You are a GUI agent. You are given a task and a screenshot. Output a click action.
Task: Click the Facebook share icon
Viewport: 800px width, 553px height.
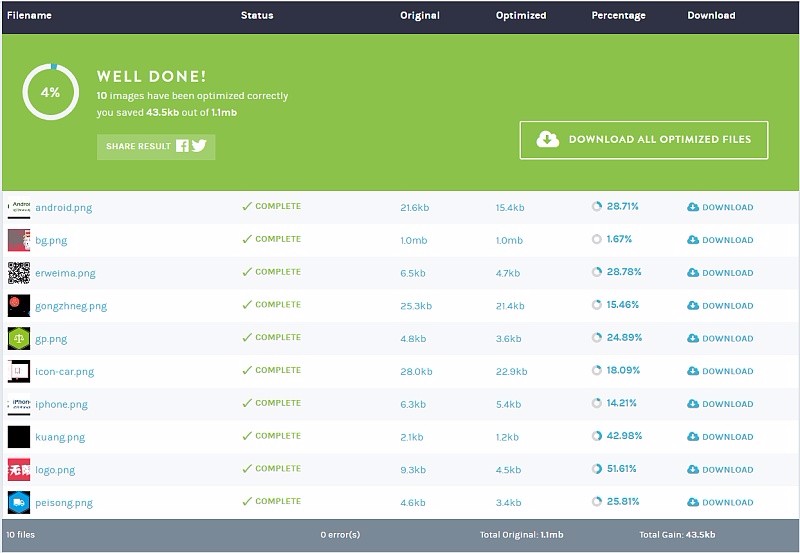click(182, 146)
